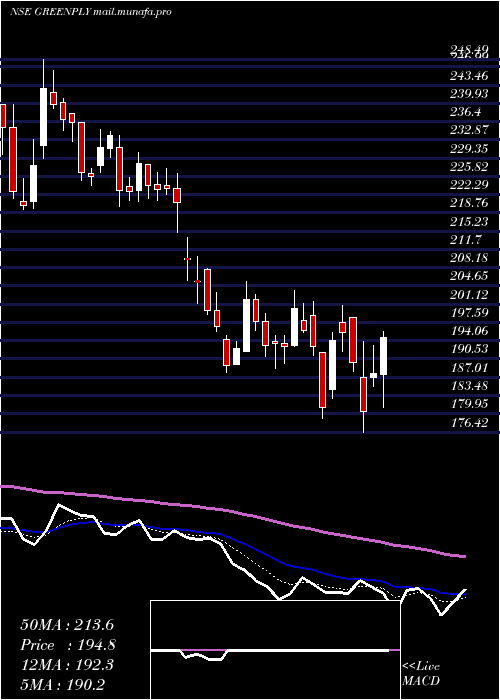The image size is (500, 700).
Task: Click the Live MACD label
Action: 421,674
